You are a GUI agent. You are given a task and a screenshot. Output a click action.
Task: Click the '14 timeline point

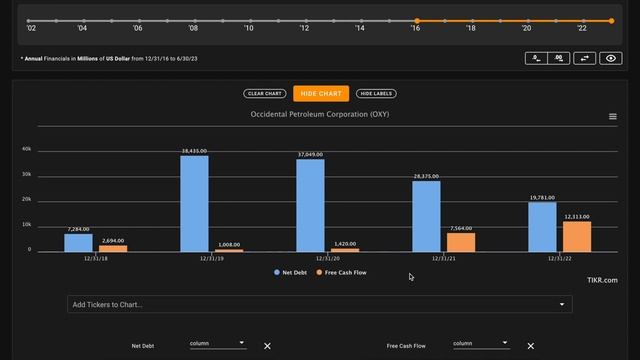point(361,21)
